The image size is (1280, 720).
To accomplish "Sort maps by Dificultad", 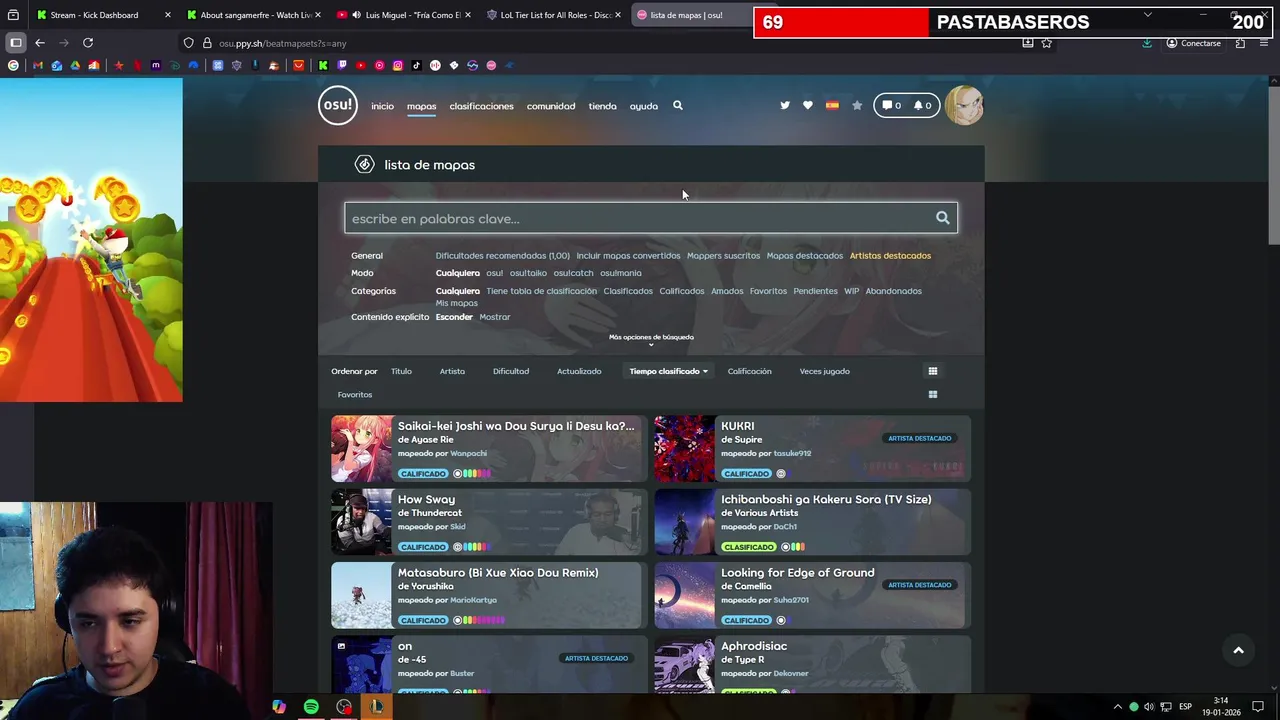I will pos(511,371).
